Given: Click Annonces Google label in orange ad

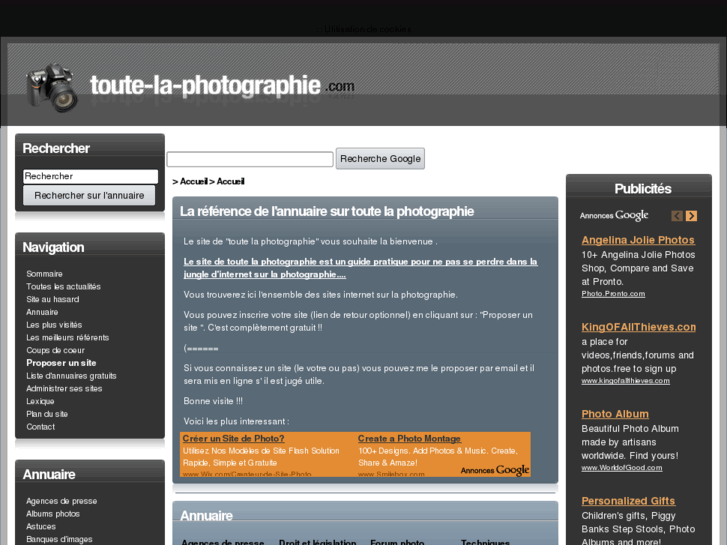Looking at the screenshot, I should pos(495,470).
